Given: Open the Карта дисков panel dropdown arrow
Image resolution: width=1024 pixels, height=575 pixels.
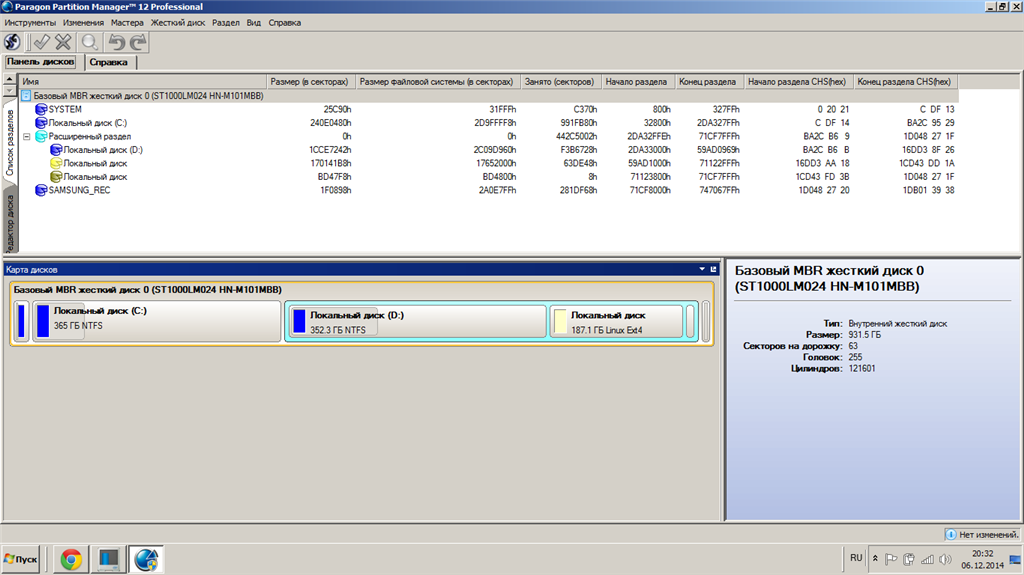Looking at the screenshot, I should pyautogui.click(x=702, y=269).
